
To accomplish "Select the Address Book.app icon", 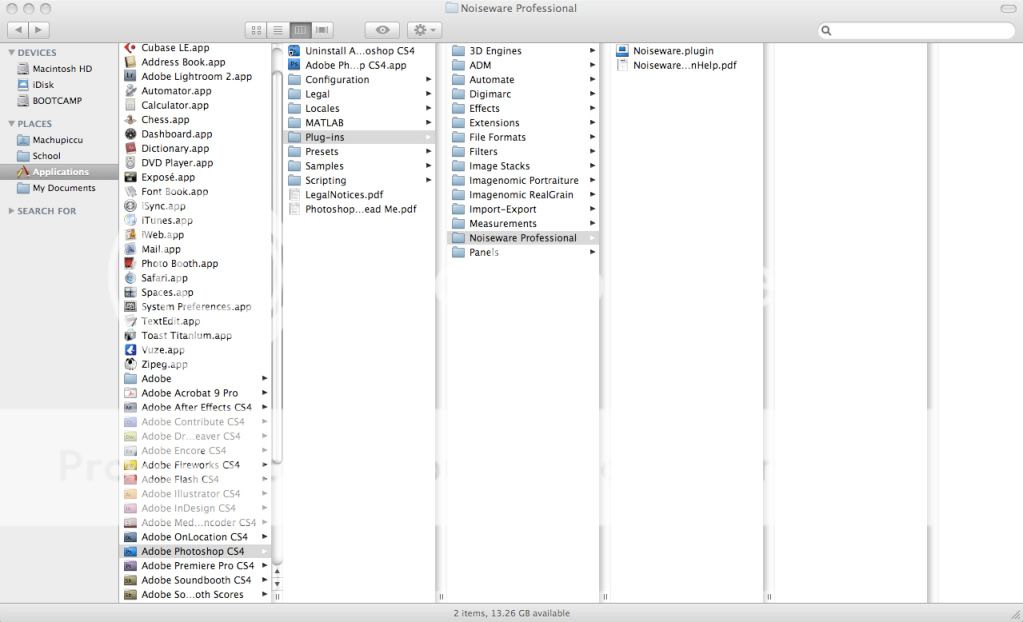I will click(x=130, y=62).
